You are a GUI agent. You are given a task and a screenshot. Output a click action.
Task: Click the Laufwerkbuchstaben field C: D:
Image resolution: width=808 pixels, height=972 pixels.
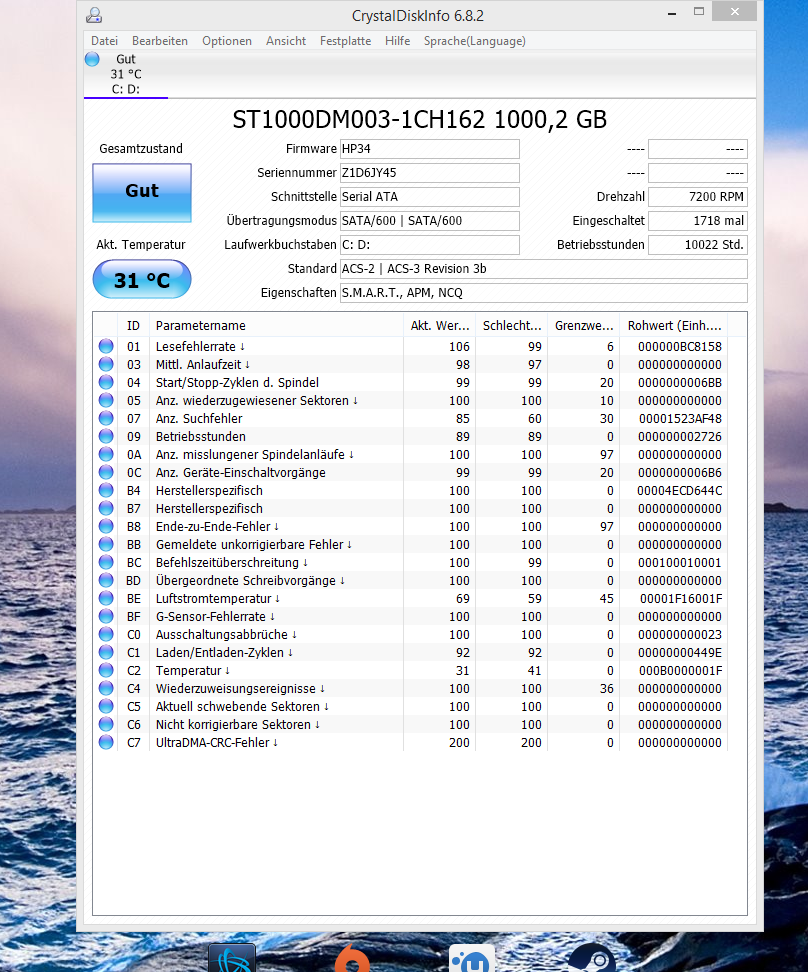coord(430,245)
